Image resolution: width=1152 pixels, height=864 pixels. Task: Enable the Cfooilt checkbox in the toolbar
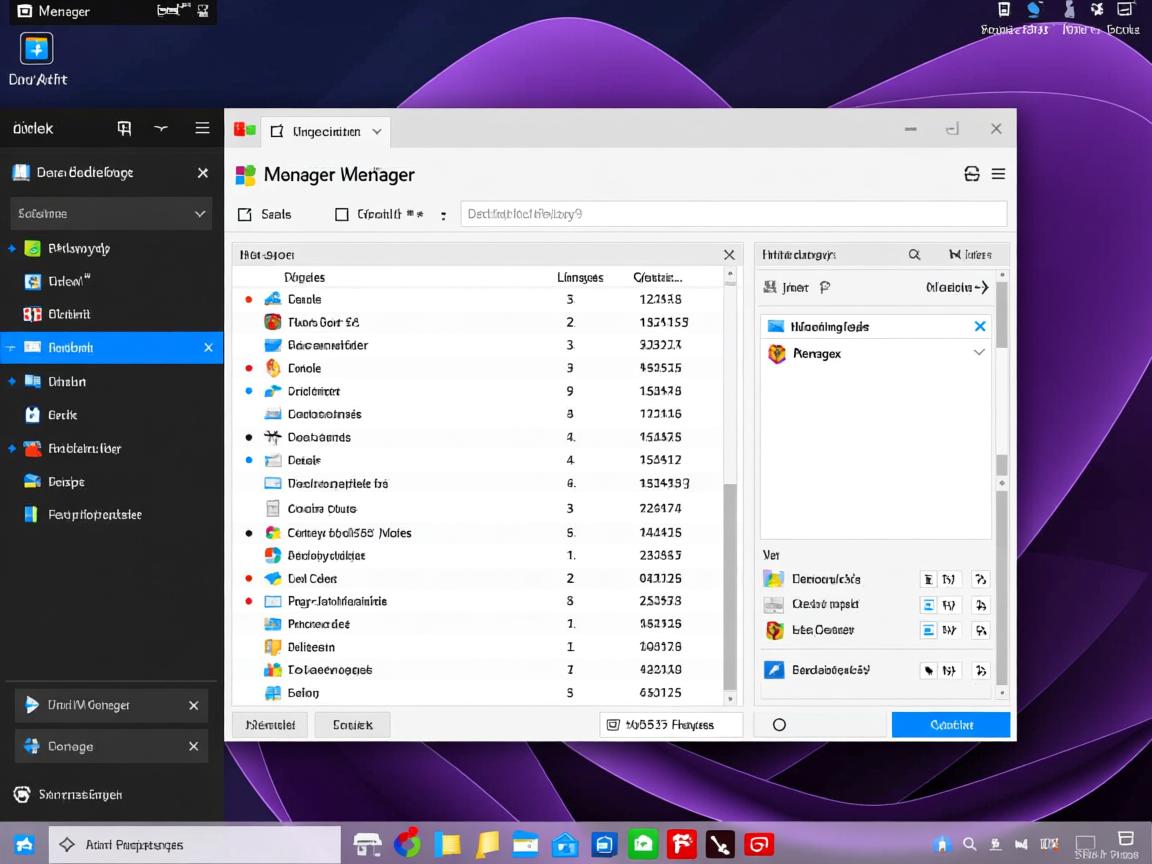point(340,213)
